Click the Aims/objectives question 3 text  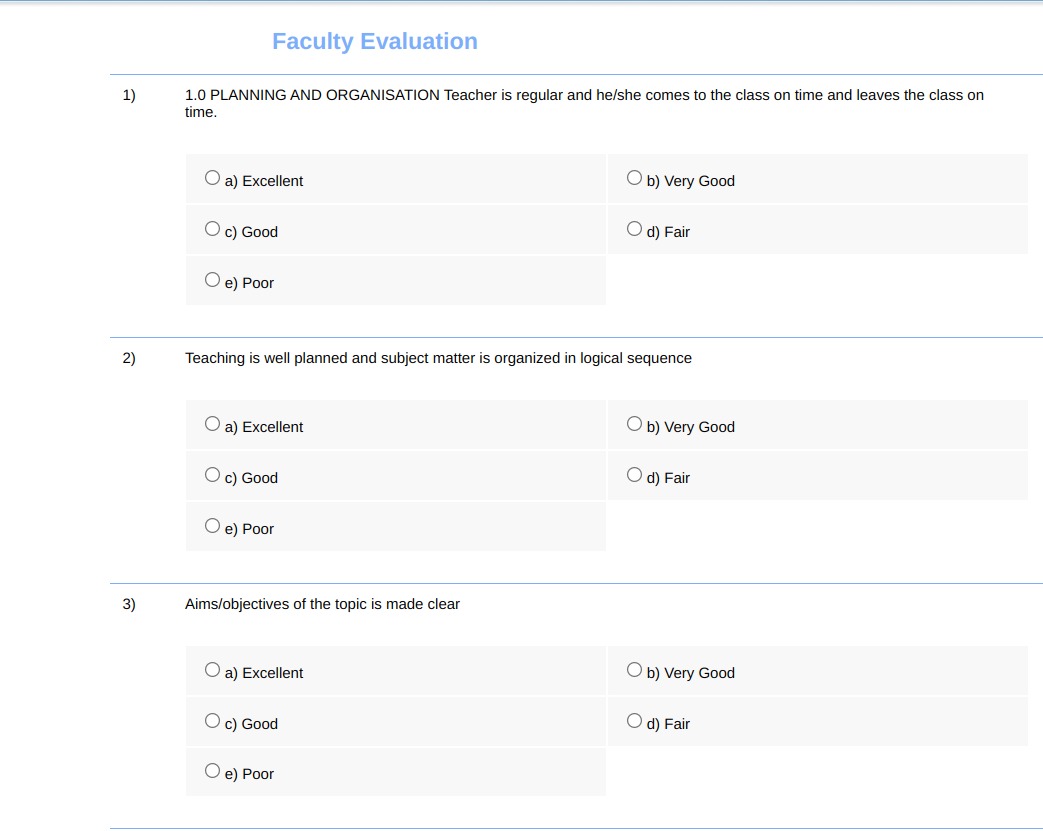[x=322, y=604]
